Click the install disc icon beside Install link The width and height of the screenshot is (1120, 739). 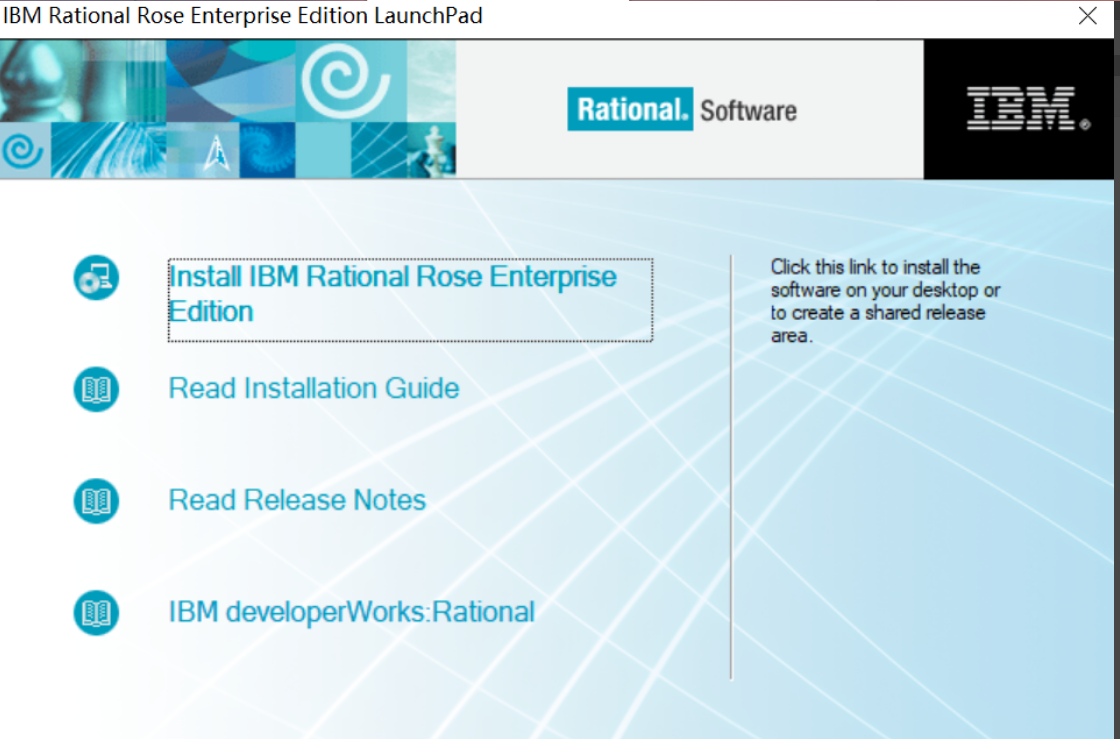click(x=96, y=278)
